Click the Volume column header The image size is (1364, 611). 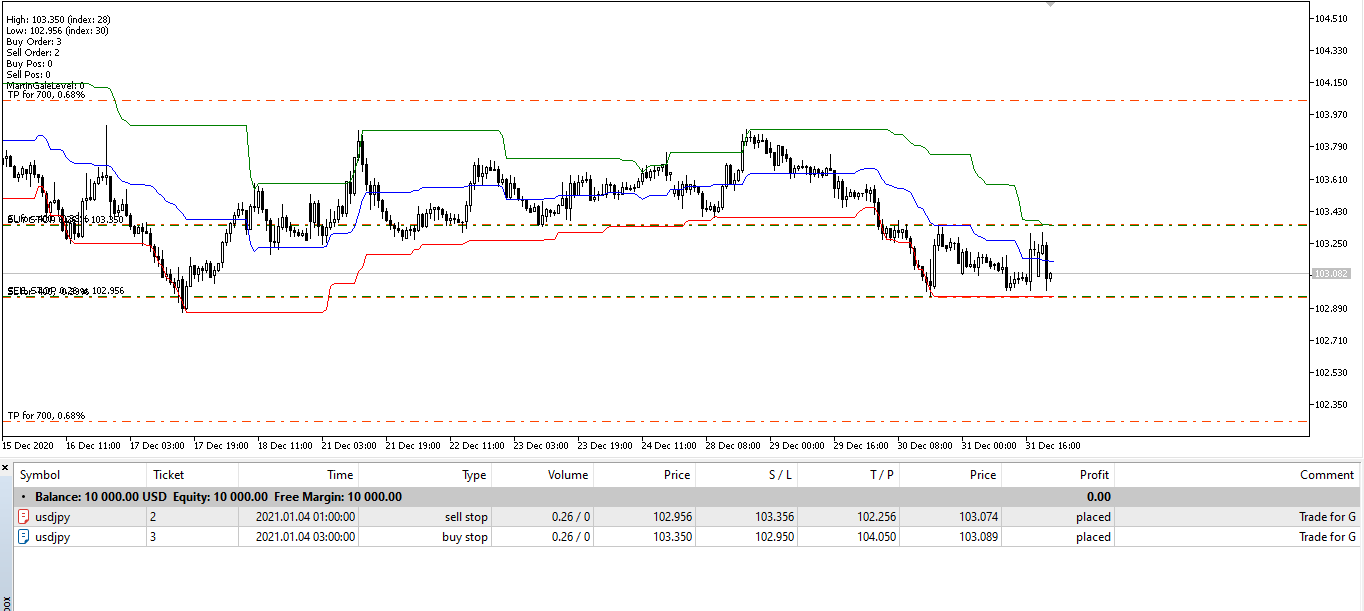tap(567, 475)
